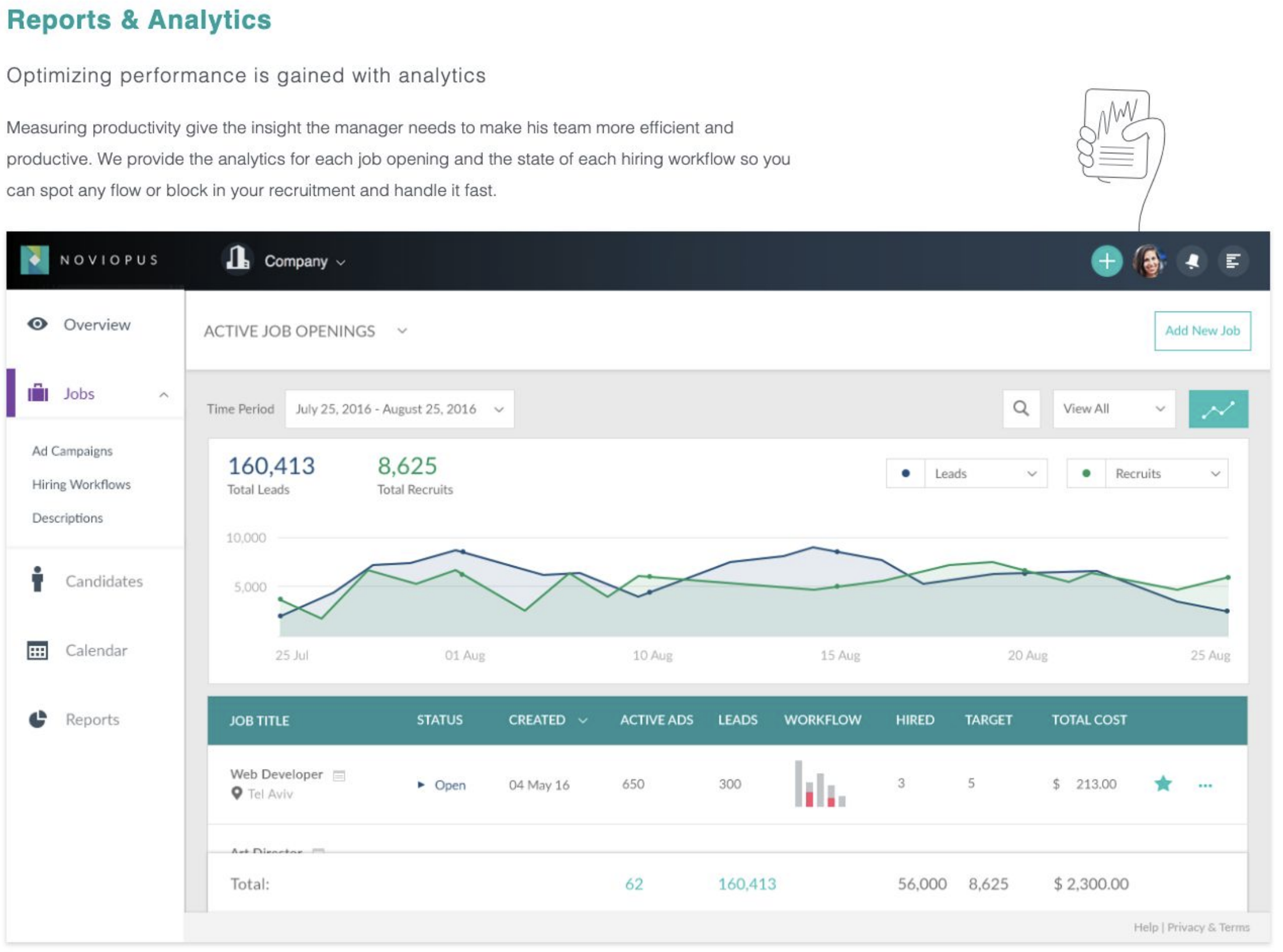Click the green Recruits color dot
The height and width of the screenshot is (952, 1283).
[1085, 473]
